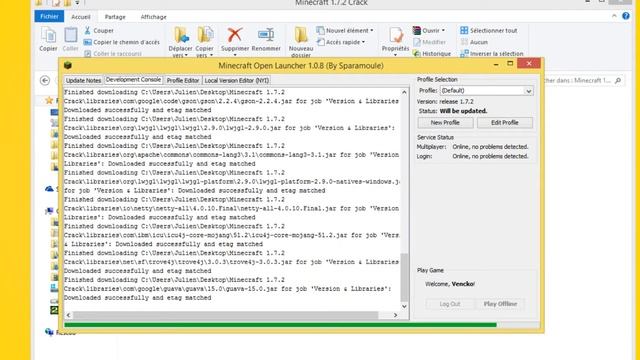
Task: Click console scroll right arrow
Action: pyautogui.click(x=395, y=315)
